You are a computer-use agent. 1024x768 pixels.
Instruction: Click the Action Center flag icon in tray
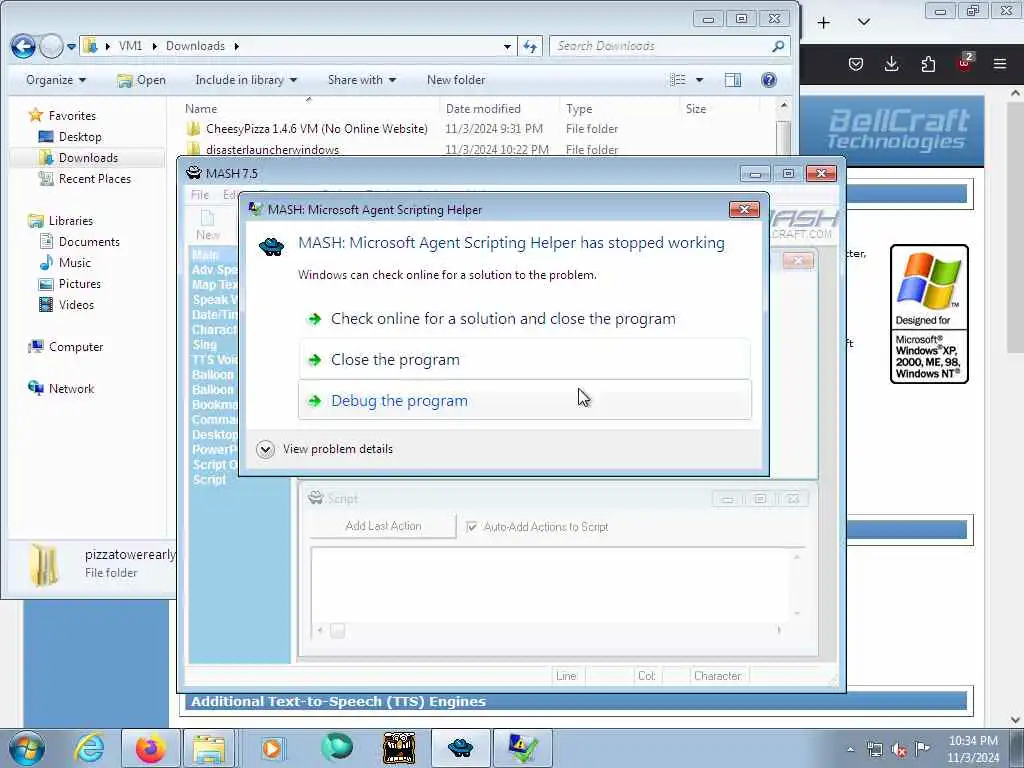922,748
